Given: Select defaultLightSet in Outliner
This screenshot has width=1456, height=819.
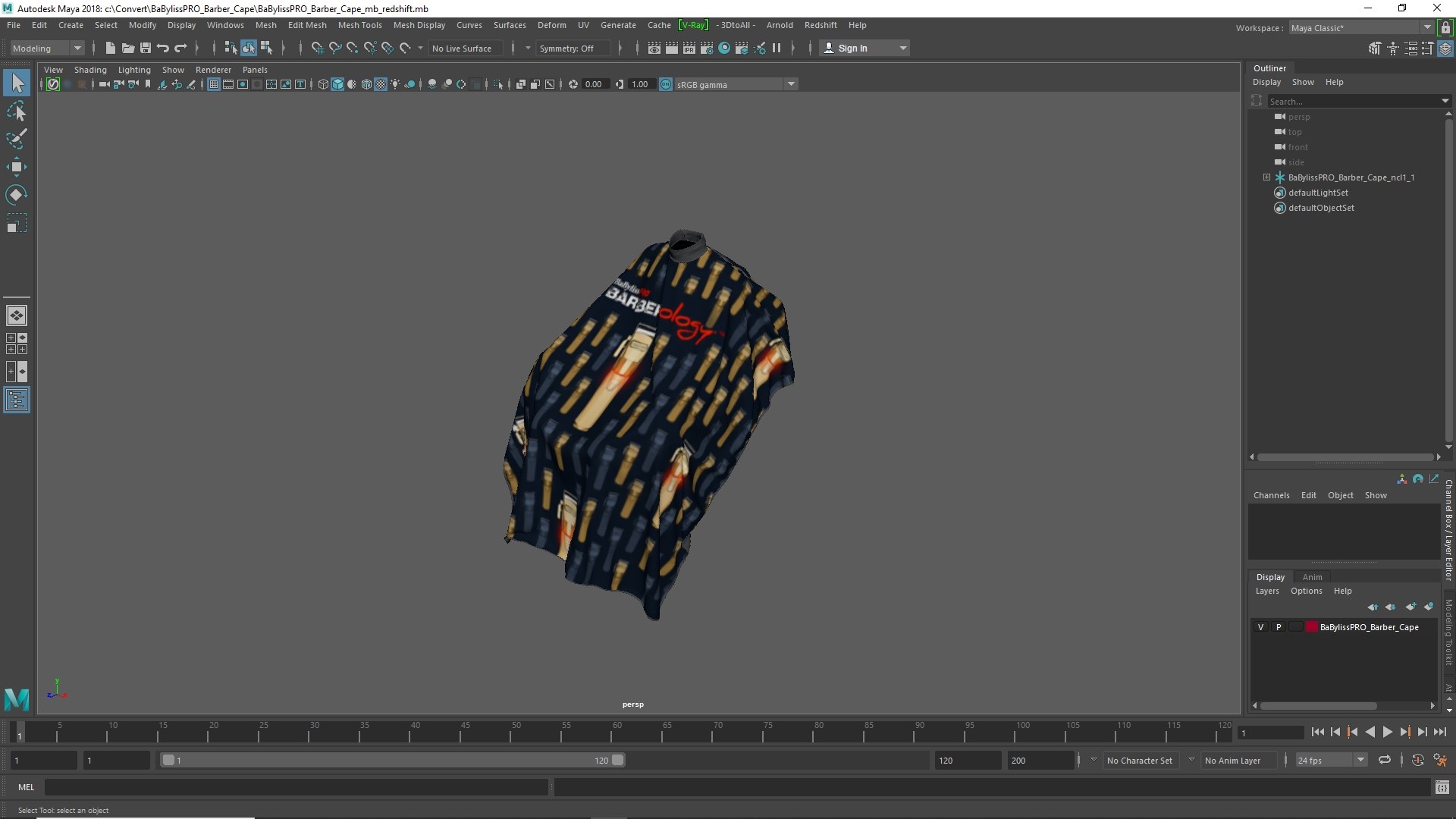Looking at the screenshot, I should (1318, 193).
